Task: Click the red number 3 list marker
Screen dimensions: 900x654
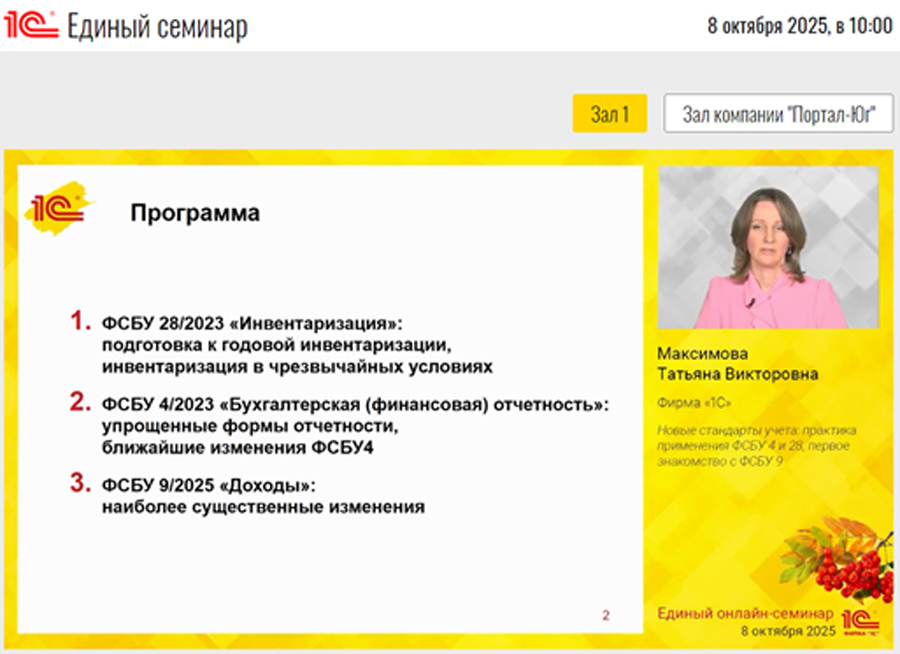Action: (80, 483)
